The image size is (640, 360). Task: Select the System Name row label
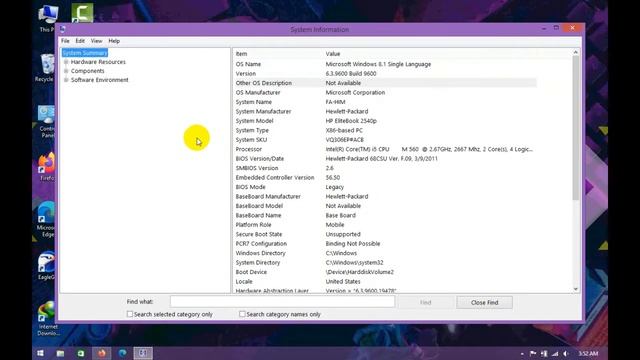coord(253,102)
